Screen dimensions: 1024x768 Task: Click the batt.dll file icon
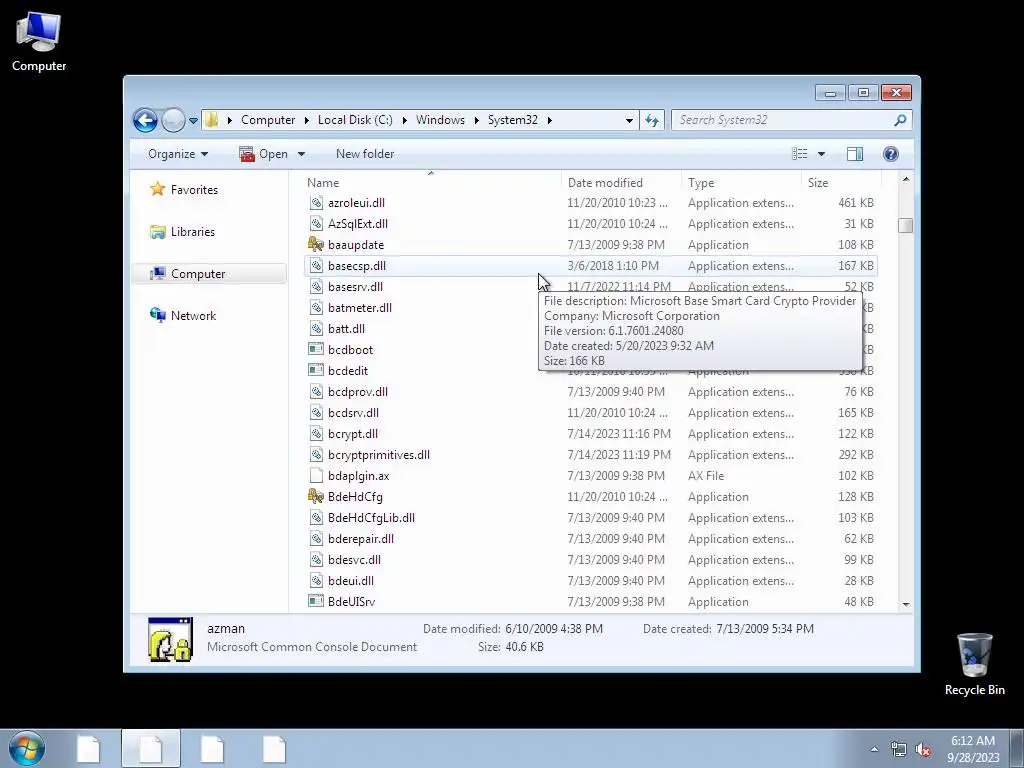pos(316,328)
